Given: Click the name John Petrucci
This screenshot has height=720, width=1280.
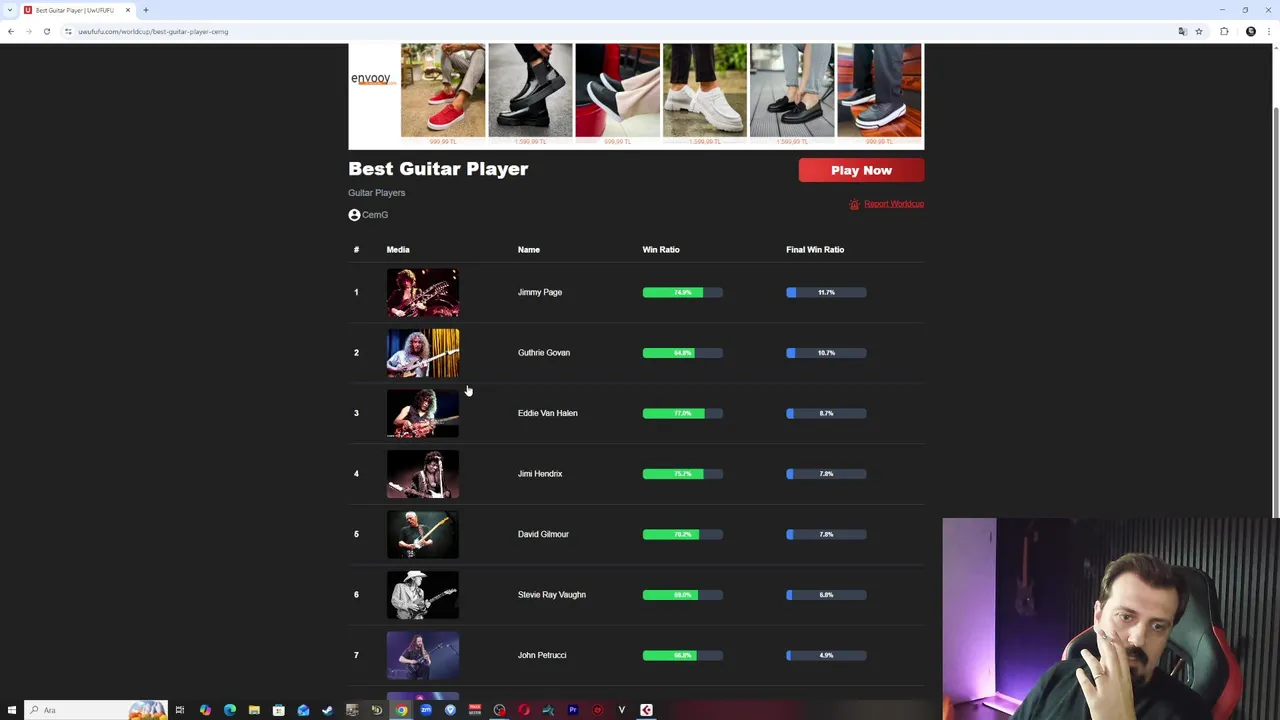Looking at the screenshot, I should (x=542, y=655).
